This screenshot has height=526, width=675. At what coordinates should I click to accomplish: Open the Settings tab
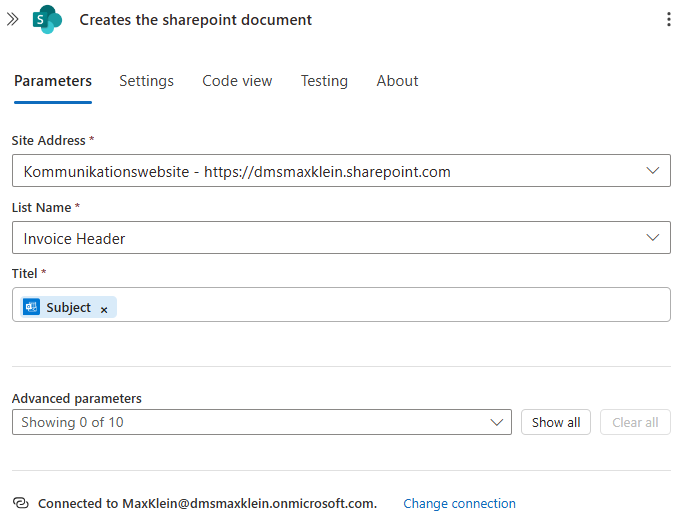(146, 81)
